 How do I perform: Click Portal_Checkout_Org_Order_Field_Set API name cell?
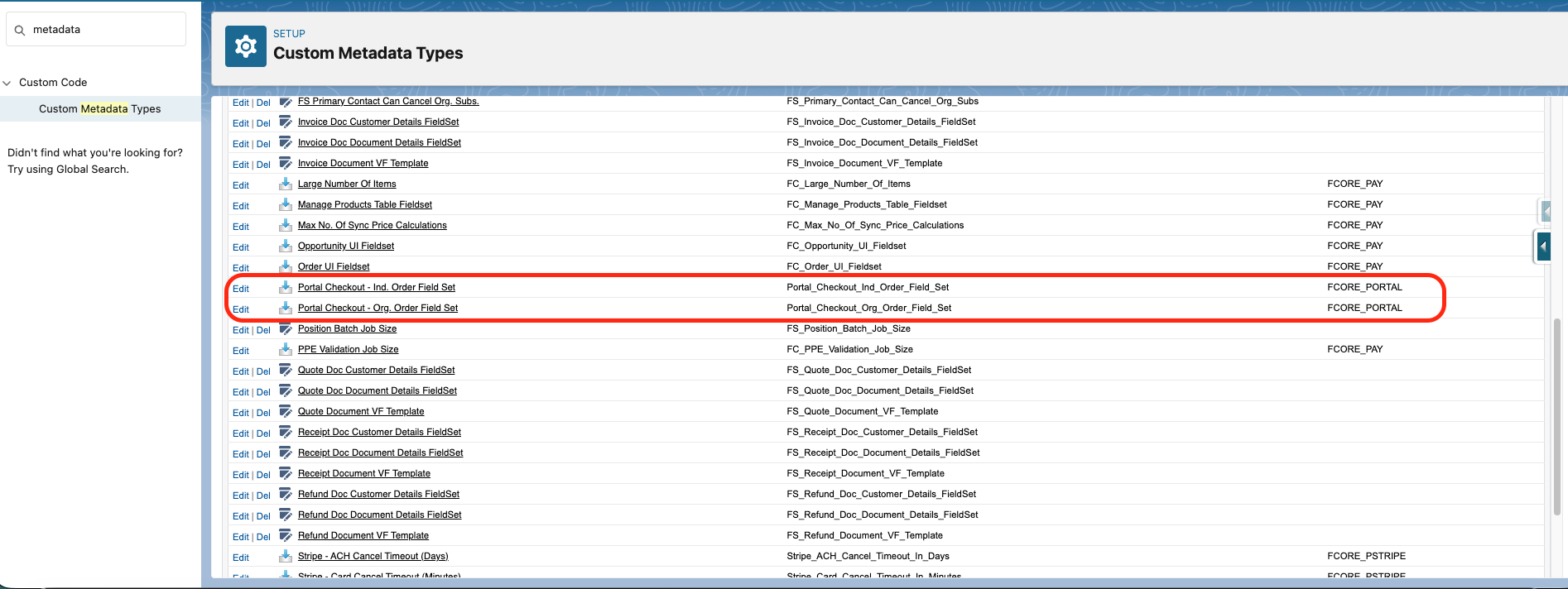pos(869,308)
